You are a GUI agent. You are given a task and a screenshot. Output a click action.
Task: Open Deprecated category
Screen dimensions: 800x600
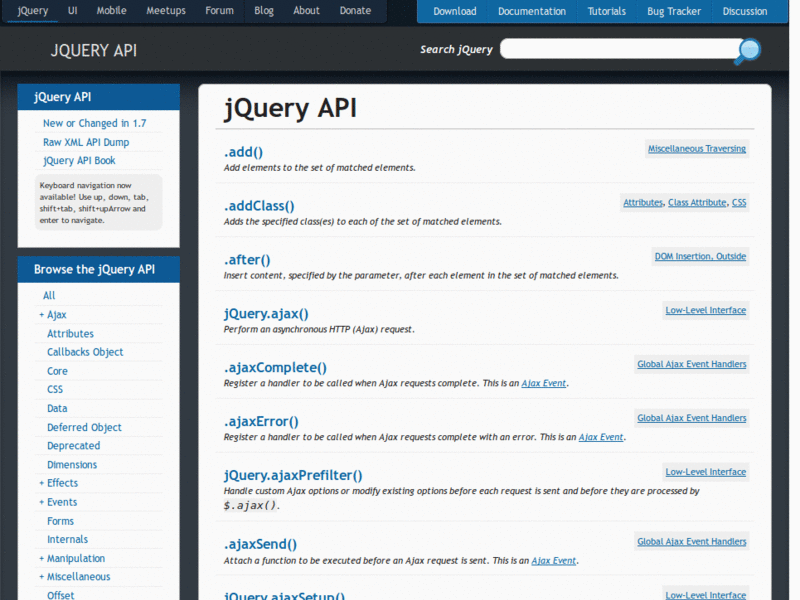pos(73,446)
